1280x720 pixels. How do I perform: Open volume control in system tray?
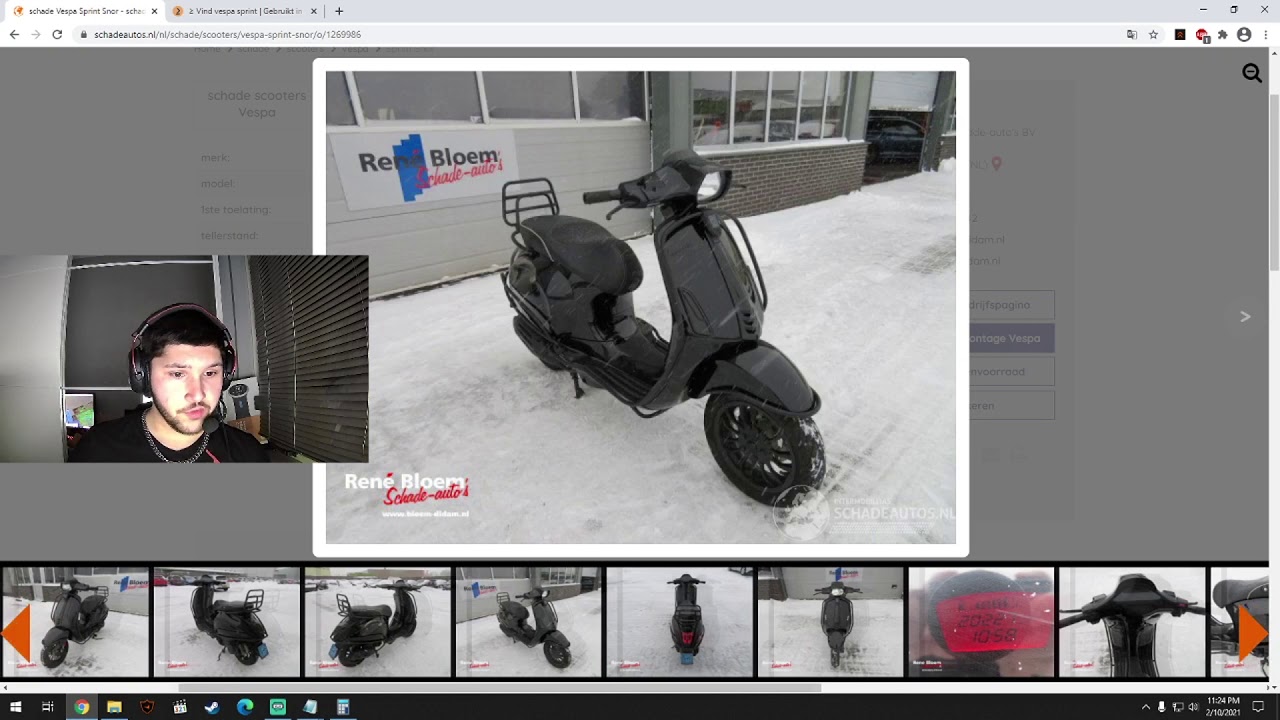pyautogui.click(x=1192, y=707)
